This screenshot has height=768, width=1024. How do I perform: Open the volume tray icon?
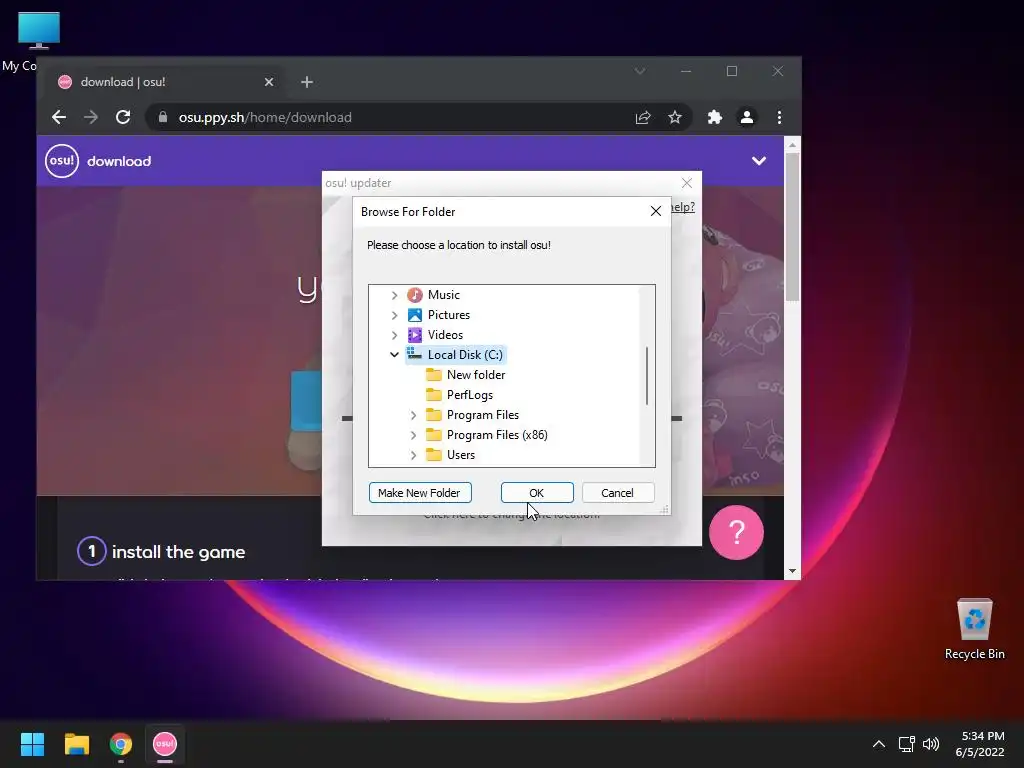pyautogui.click(x=931, y=744)
